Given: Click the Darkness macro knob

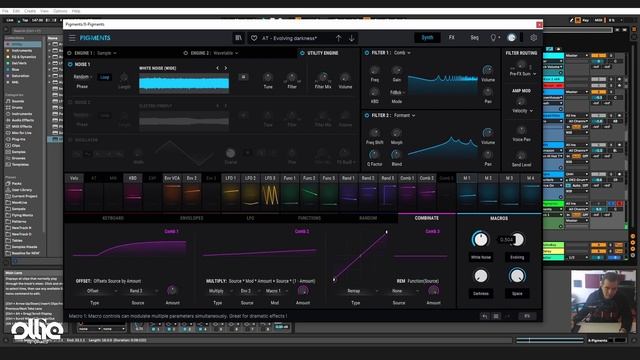Looking at the screenshot, I should coord(480,276).
